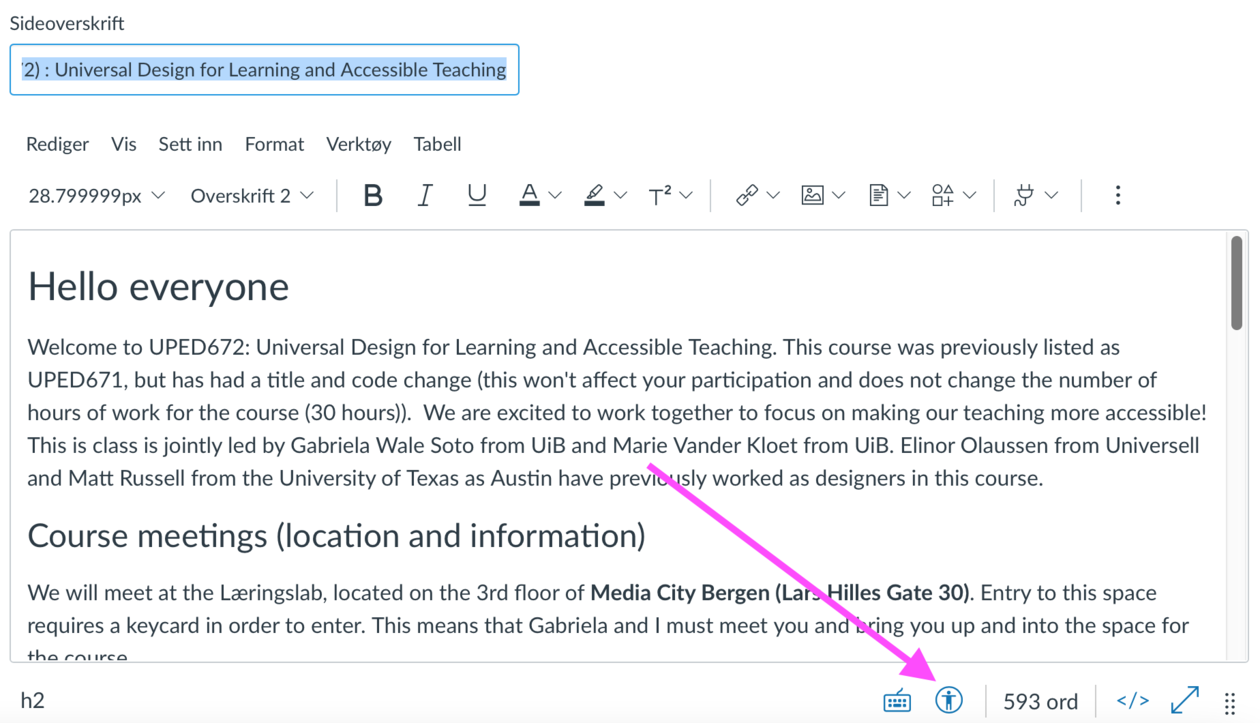Click the Sideoverskrift title field
1260x723 pixels.
(x=264, y=70)
